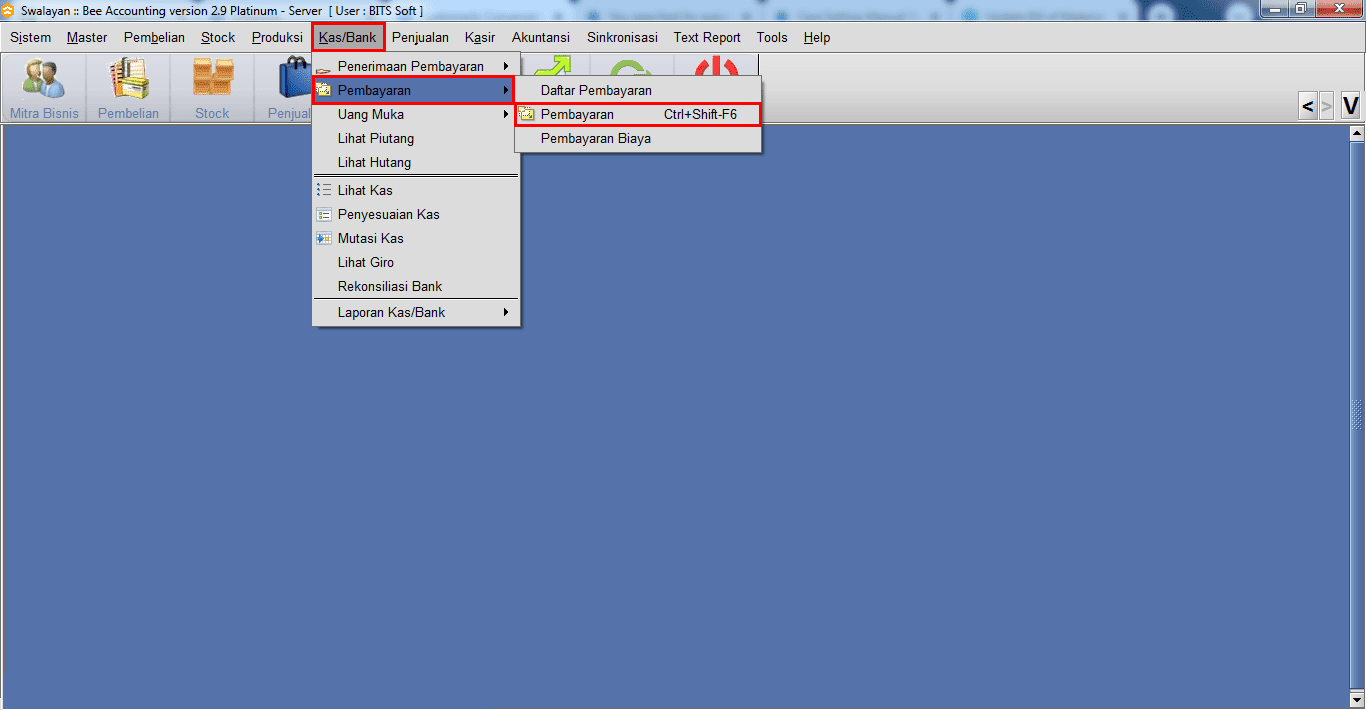Choose Pembayaran with Ctrl+Shift-F6 shortcut
Viewport: 1366px width, 710px height.
[x=637, y=114]
